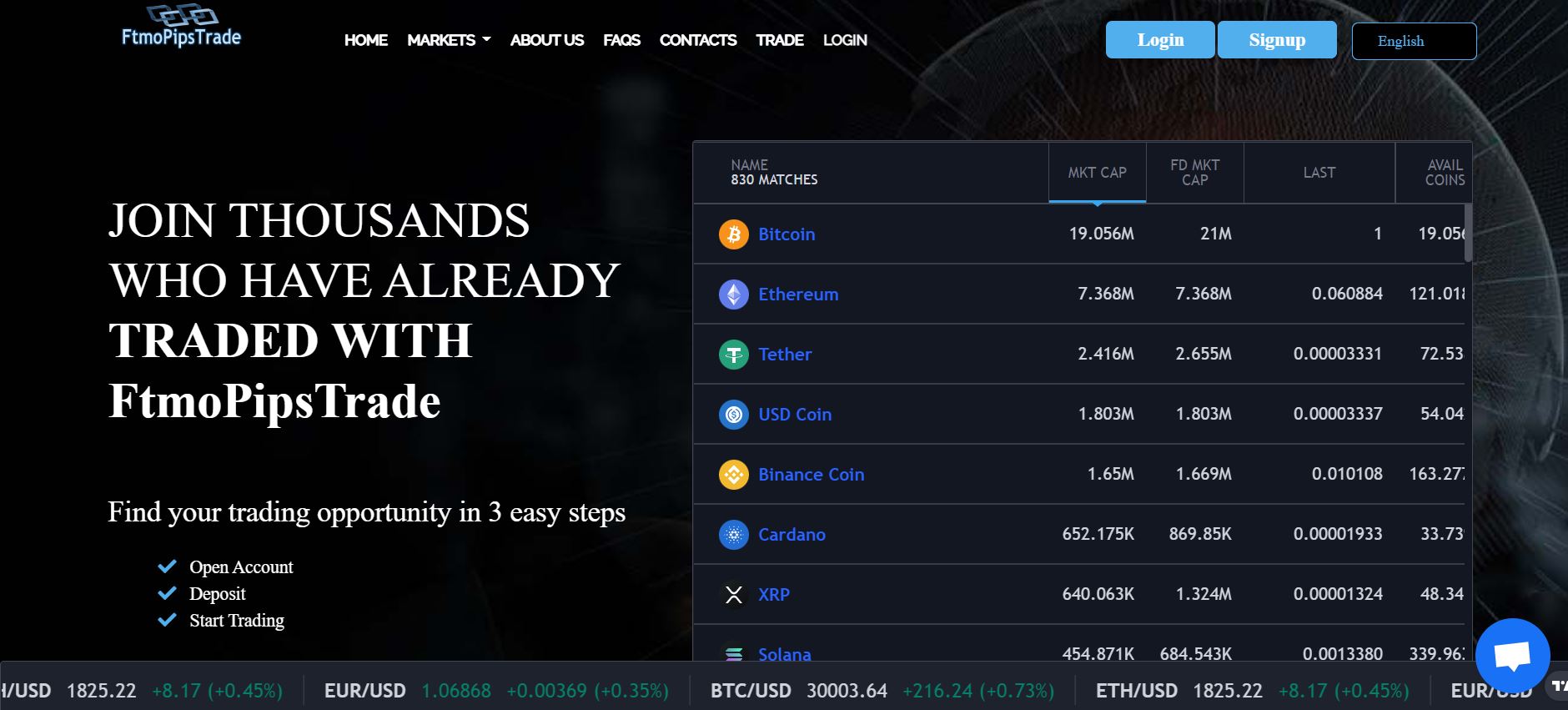The width and height of the screenshot is (1568, 710).
Task: Click the Bitcoin coin icon
Action: tap(733, 234)
